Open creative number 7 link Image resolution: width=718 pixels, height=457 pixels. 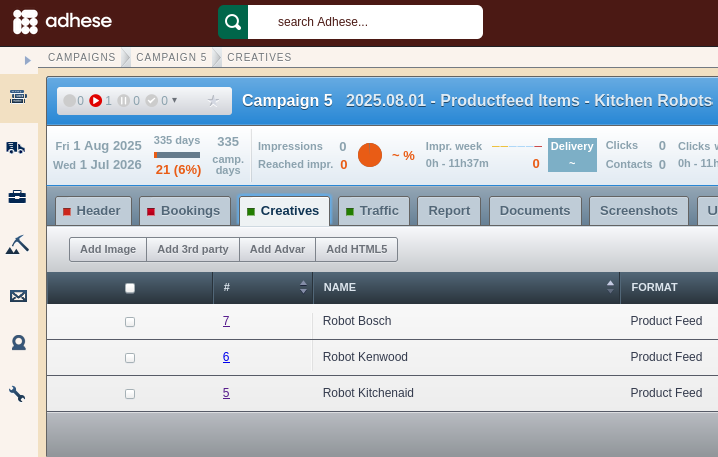[x=226, y=321]
